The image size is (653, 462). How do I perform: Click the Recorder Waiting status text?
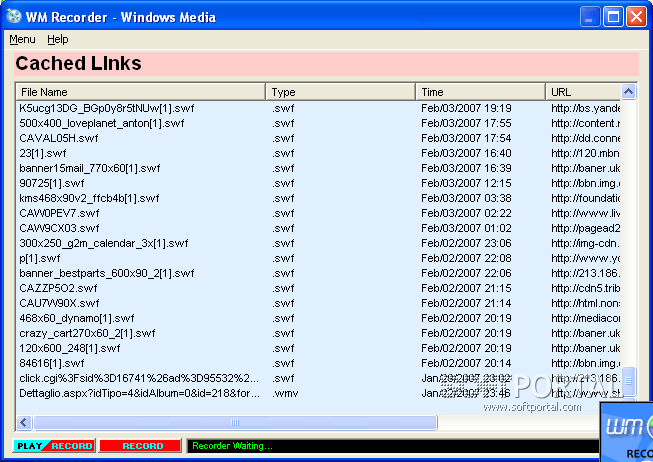232,446
